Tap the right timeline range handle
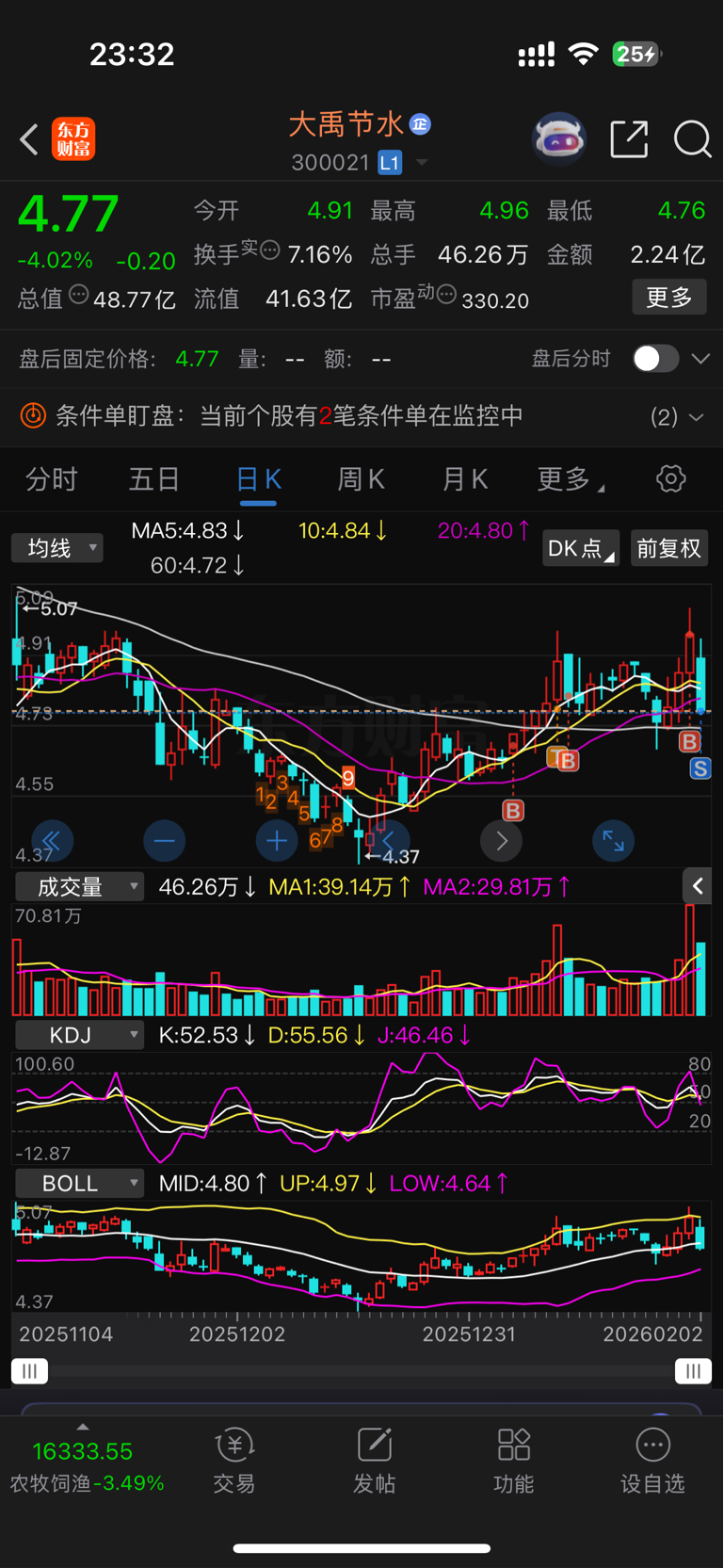Viewport: 724px width, 1568px height. [x=694, y=1371]
